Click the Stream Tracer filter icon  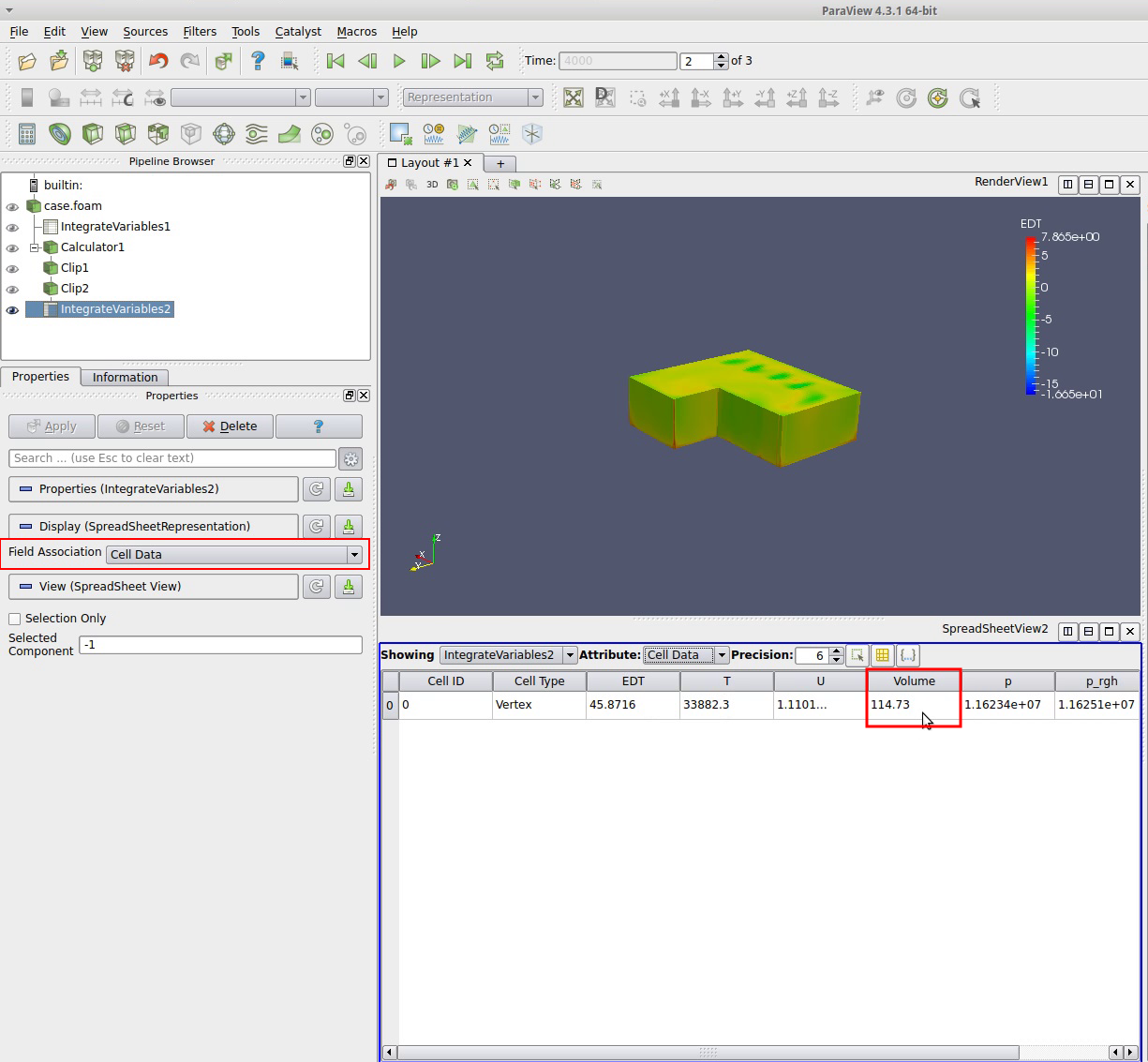257,134
